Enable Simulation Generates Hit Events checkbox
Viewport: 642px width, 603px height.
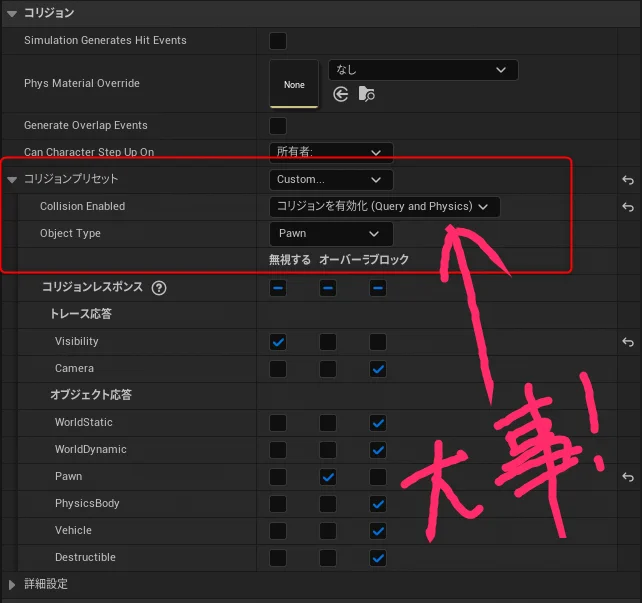278,41
